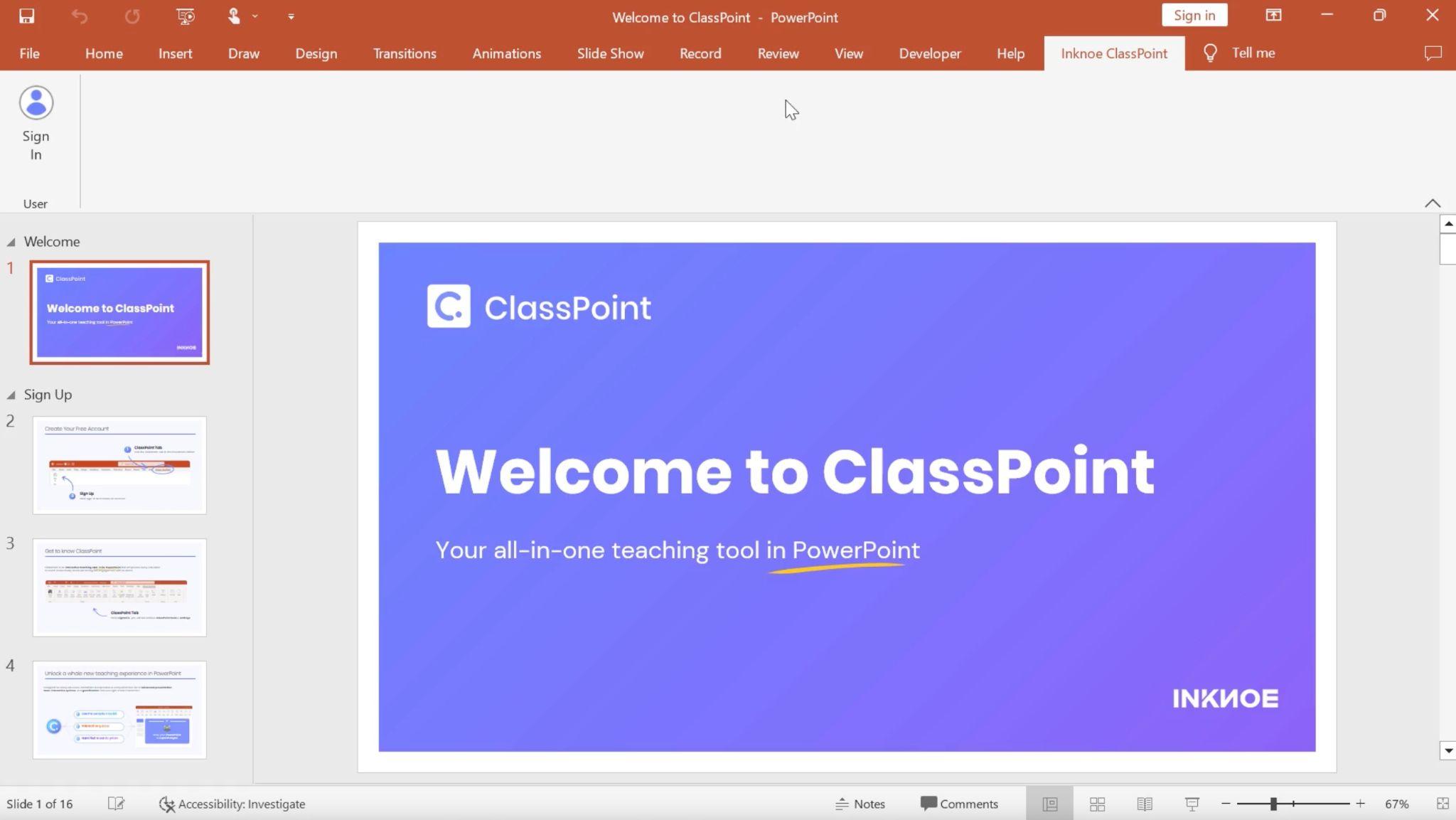Click the Touch/Mouse mode icon
1456x820 pixels.
(234, 16)
